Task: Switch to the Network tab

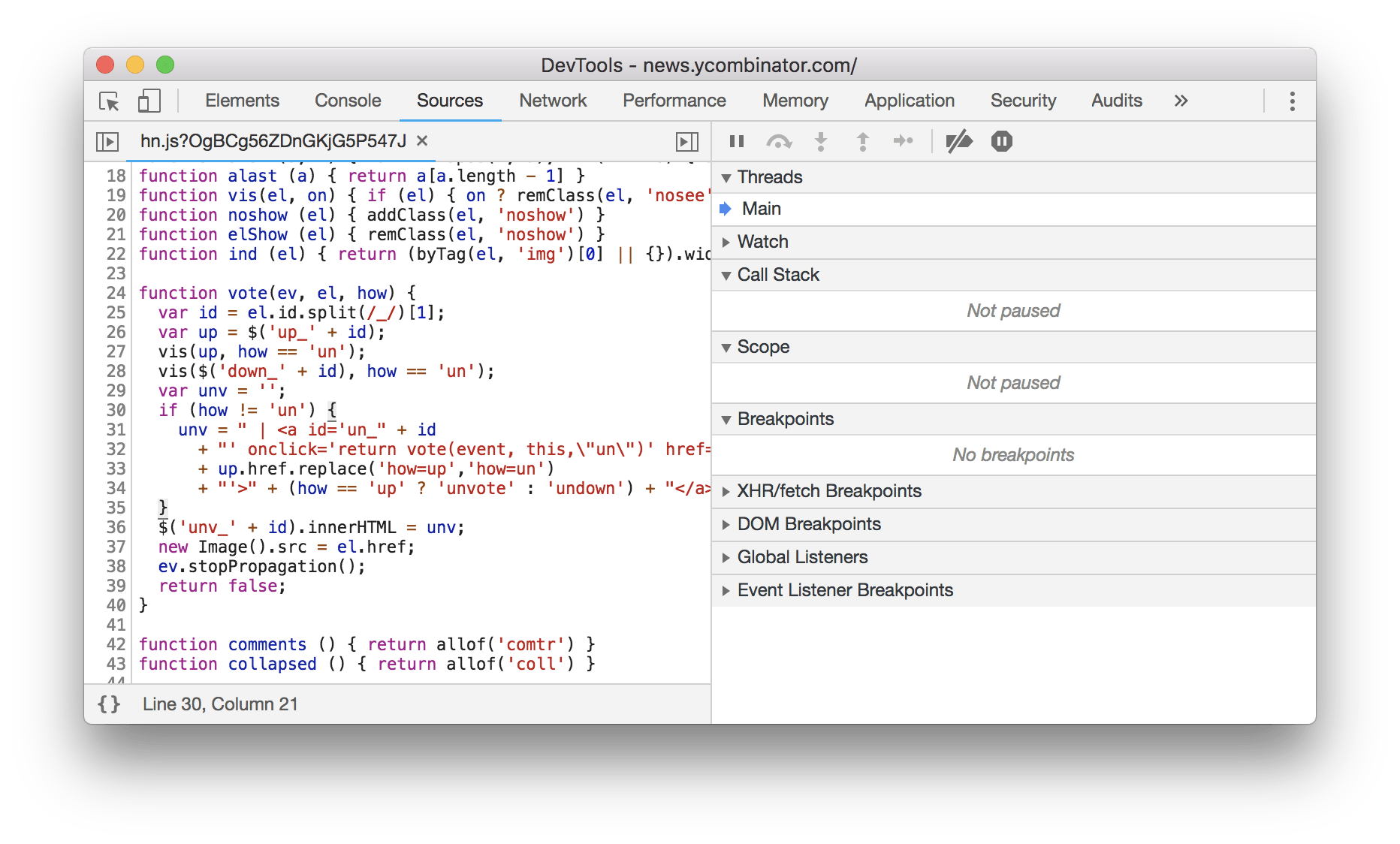Action: tap(553, 101)
